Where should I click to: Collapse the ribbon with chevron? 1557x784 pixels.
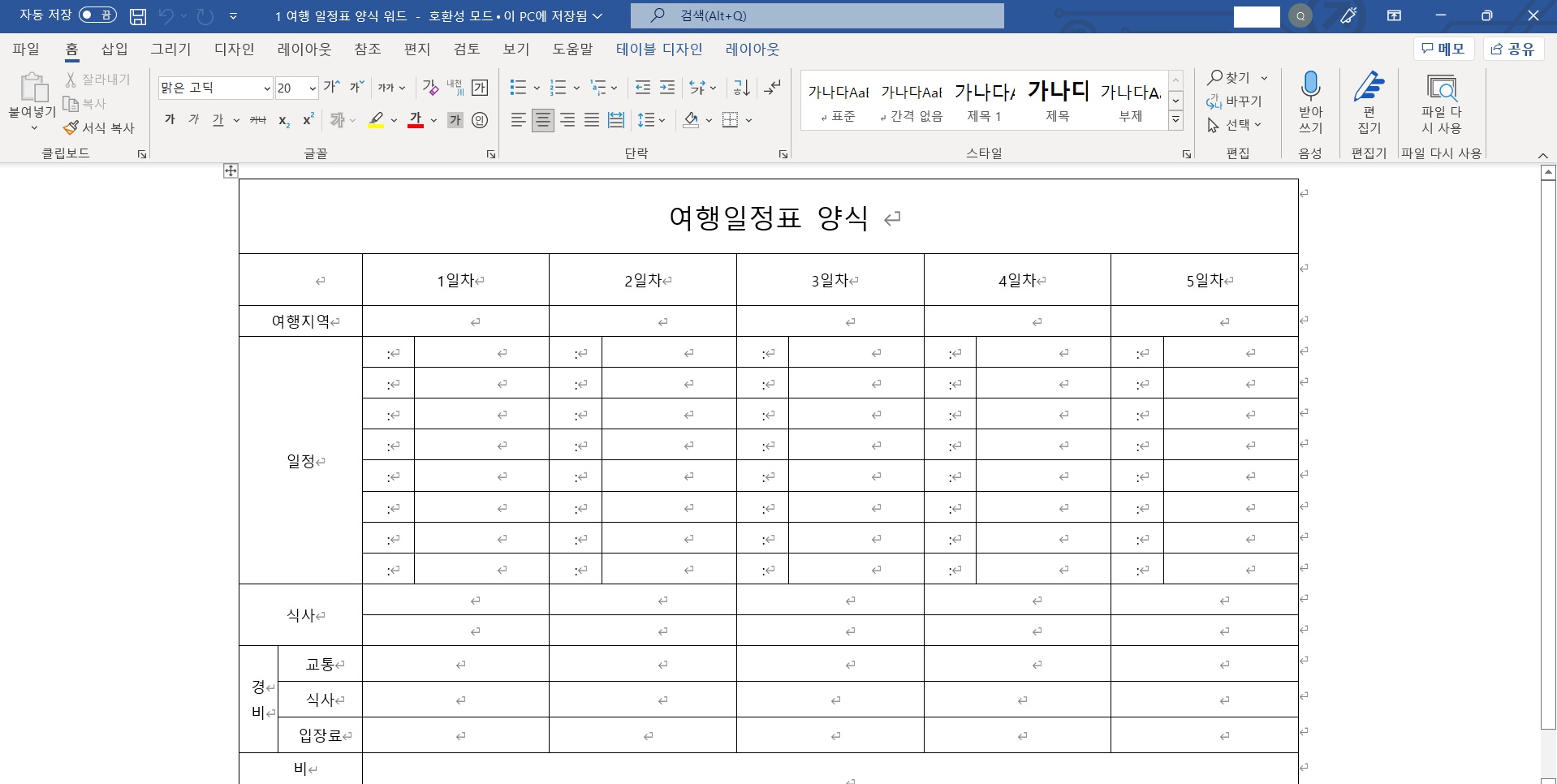(1542, 154)
